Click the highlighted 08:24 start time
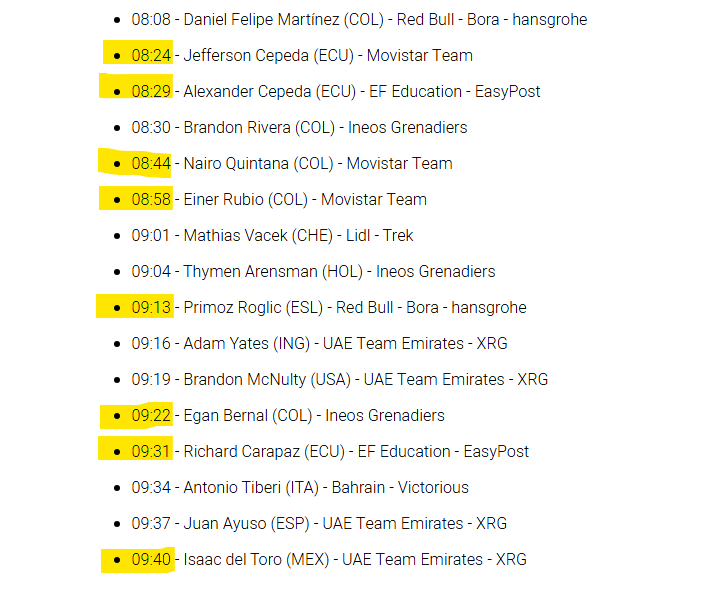Screen dimensions: 702x593 (x=151, y=55)
